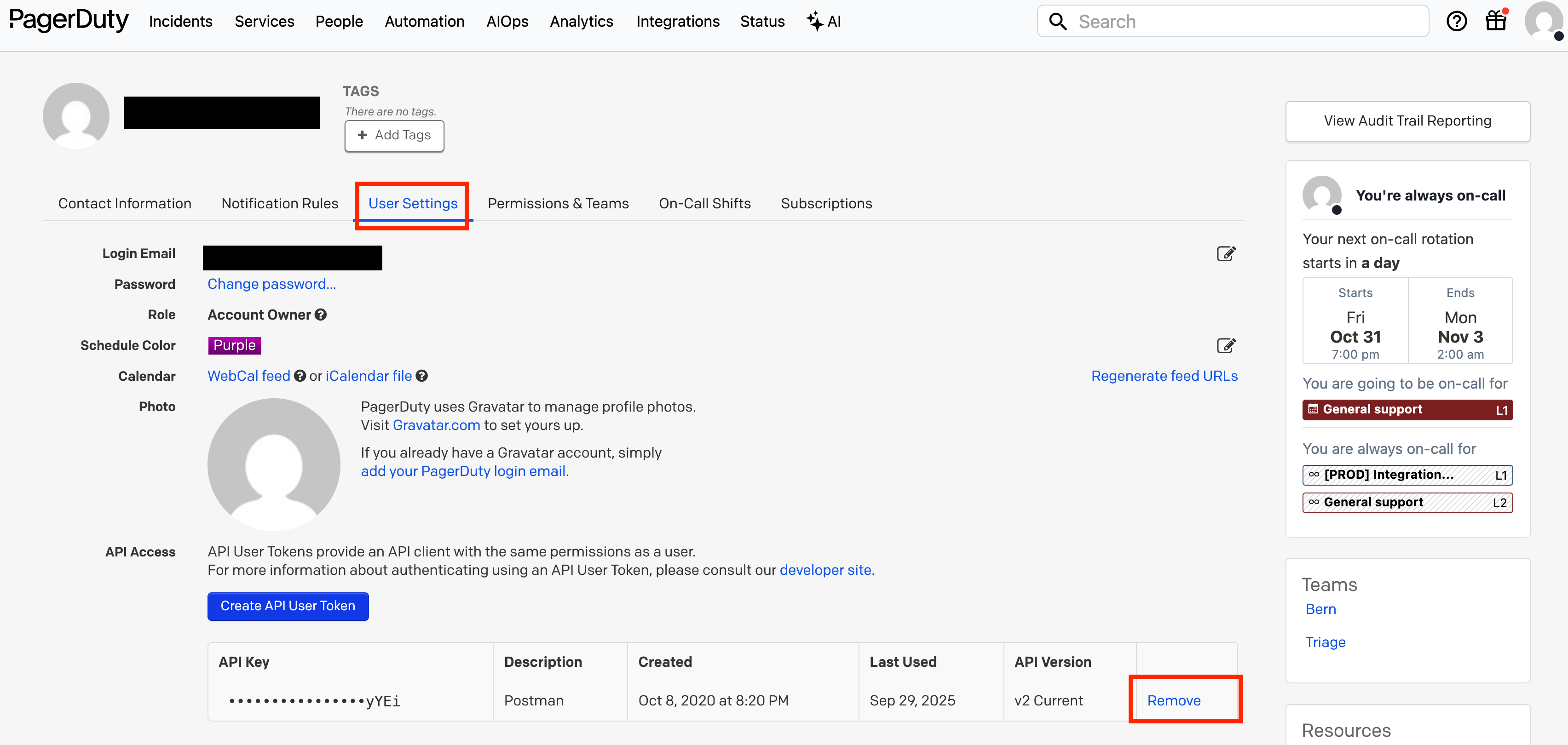Click add your PagerDuty login email link
Screen dimensions: 1568x745
(x=463, y=471)
